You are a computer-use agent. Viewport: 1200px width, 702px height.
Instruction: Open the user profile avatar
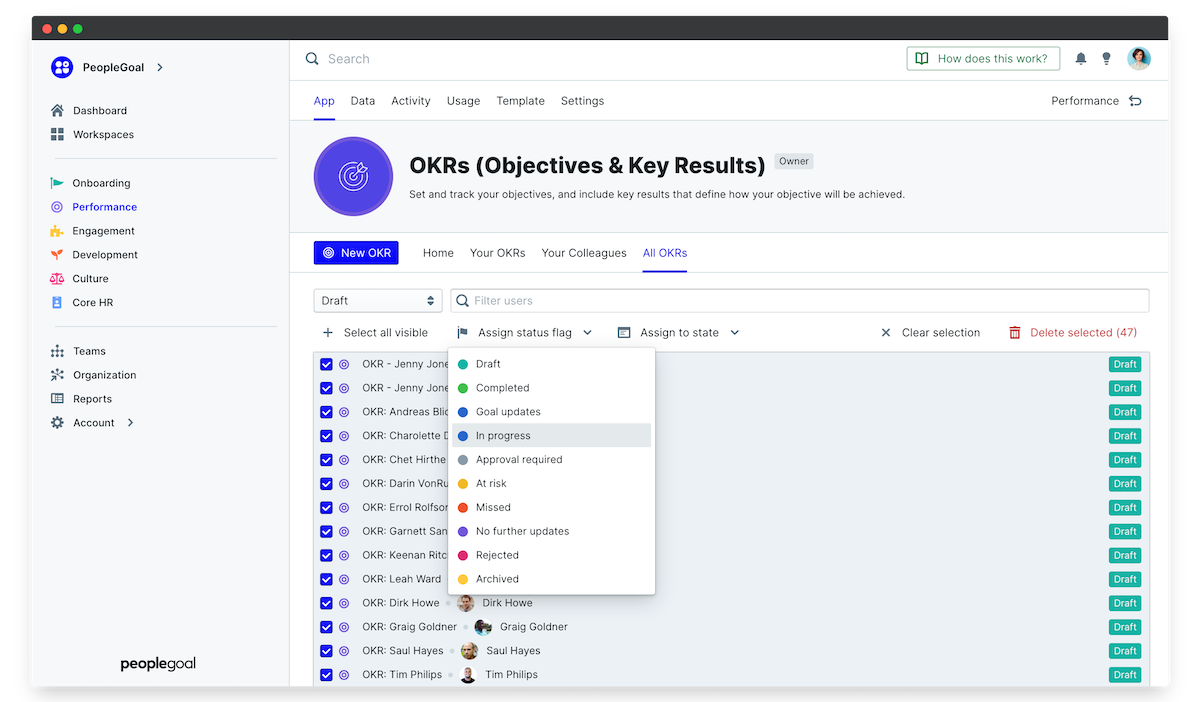pos(1139,58)
